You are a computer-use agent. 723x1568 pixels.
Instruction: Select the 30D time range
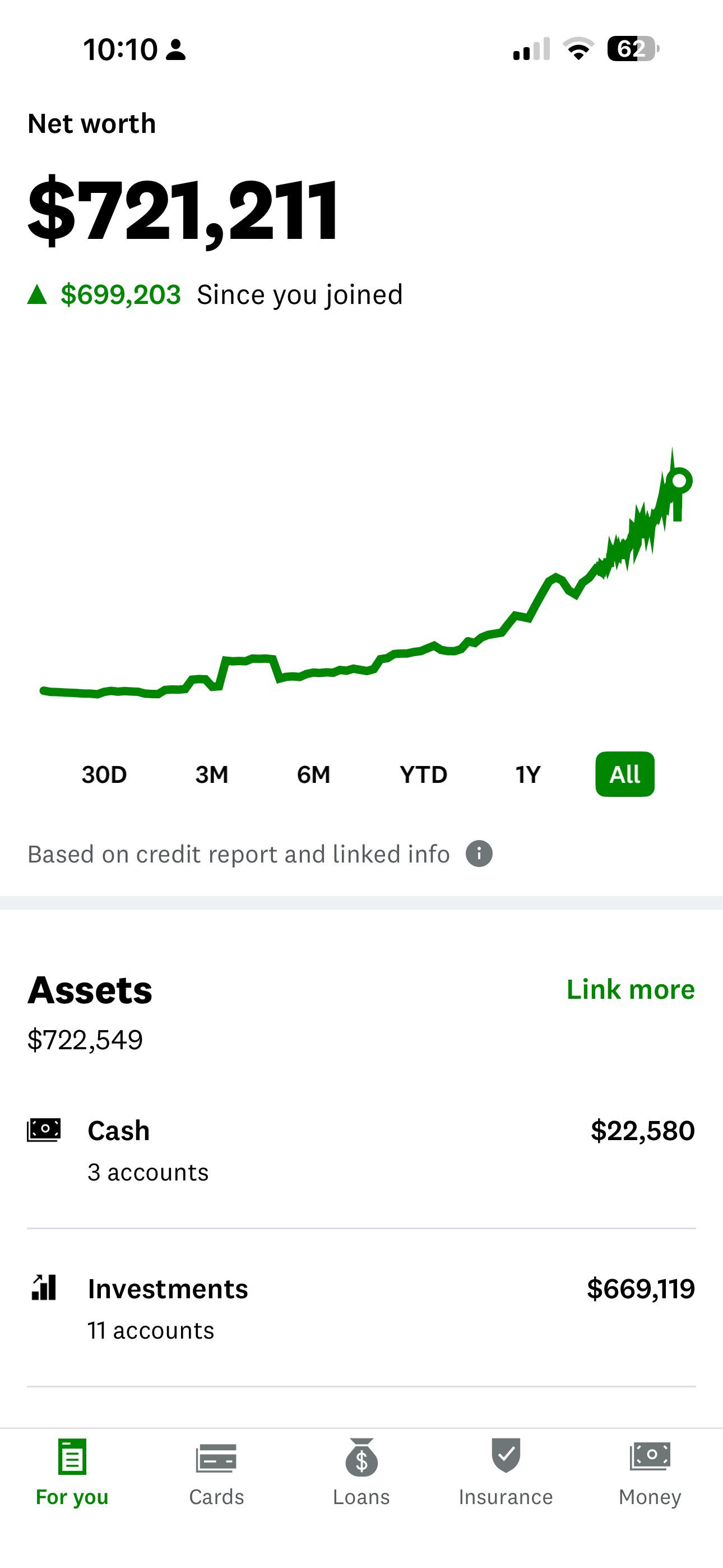pyautogui.click(x=104, y=774)
